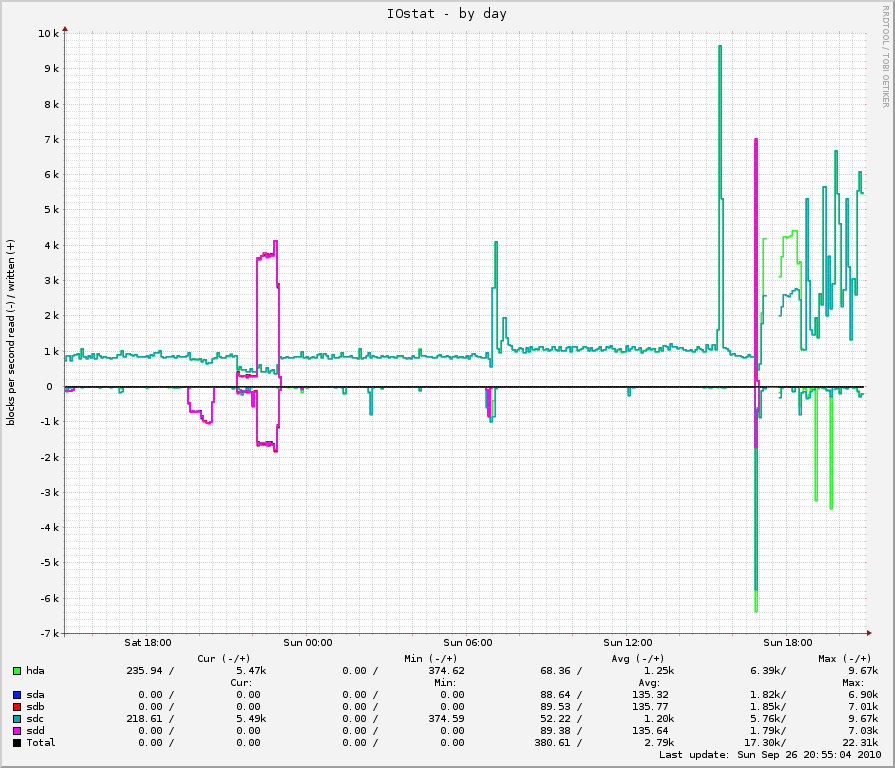Click sdc maximum read value '5.76k'
The width and height of the screenshot is (895, 768).
coord(765,719)
